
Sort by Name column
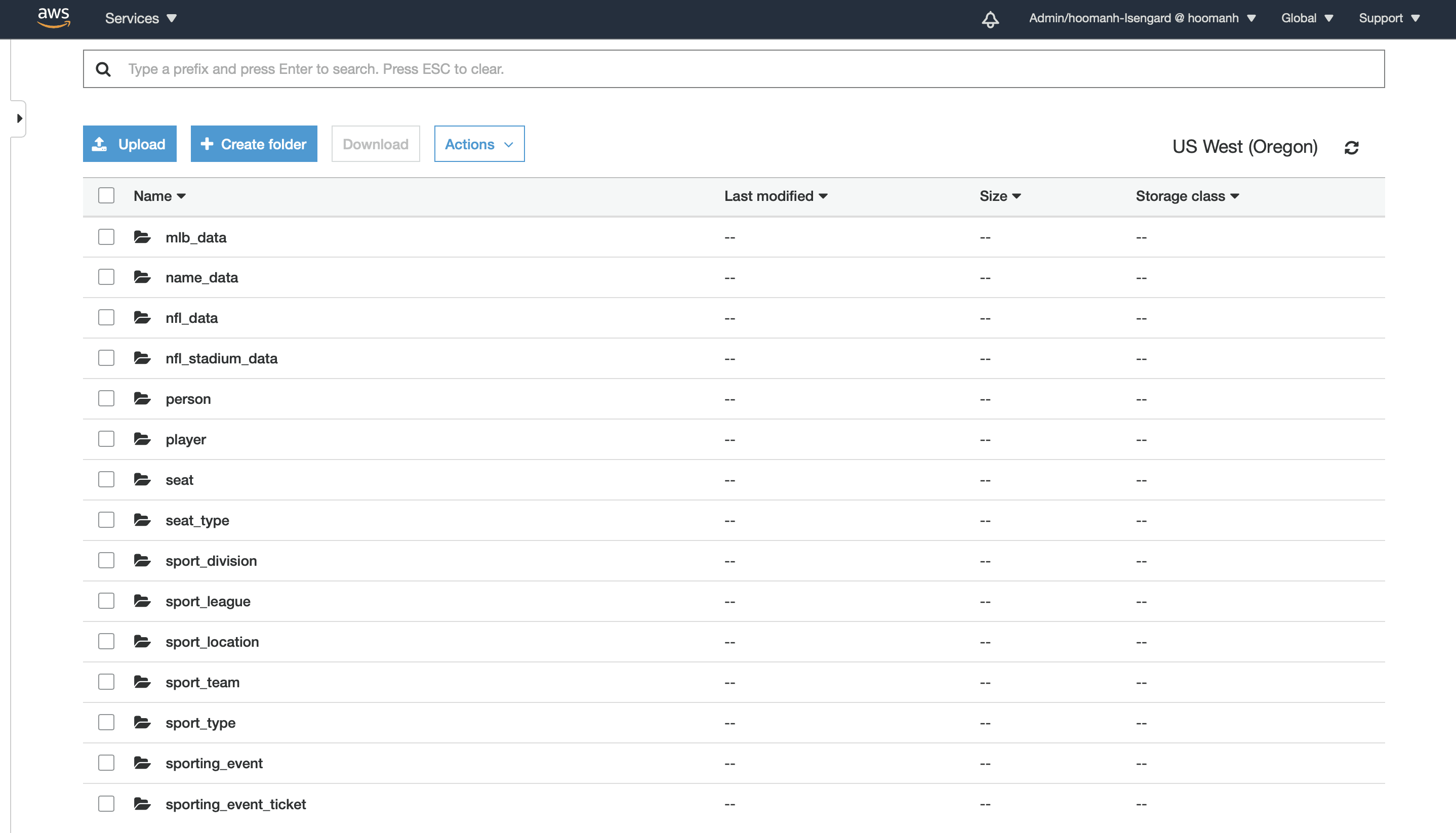[159, 196]
